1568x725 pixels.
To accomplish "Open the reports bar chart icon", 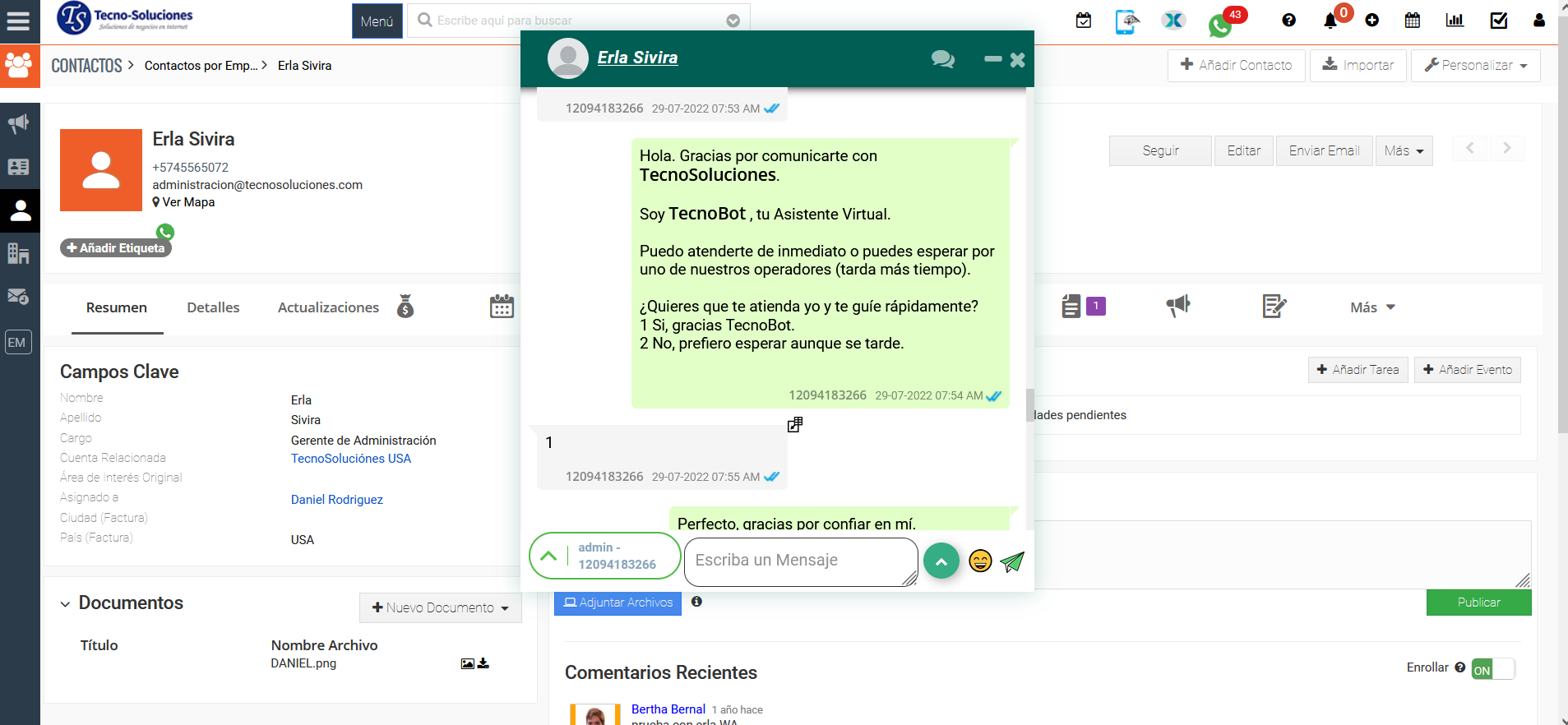I will [1455, 21].
